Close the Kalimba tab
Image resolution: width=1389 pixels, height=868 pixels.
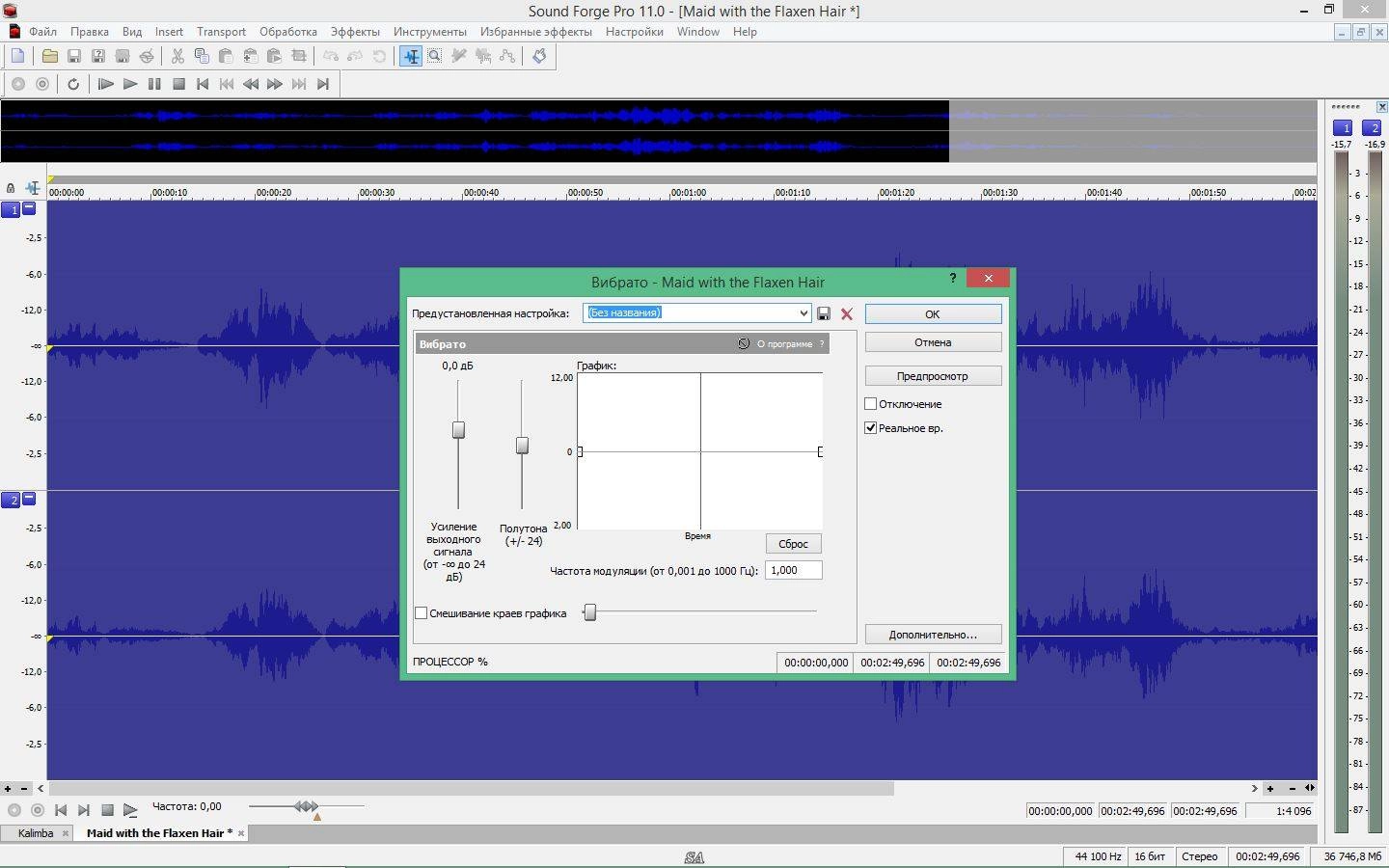coord(66,833)
